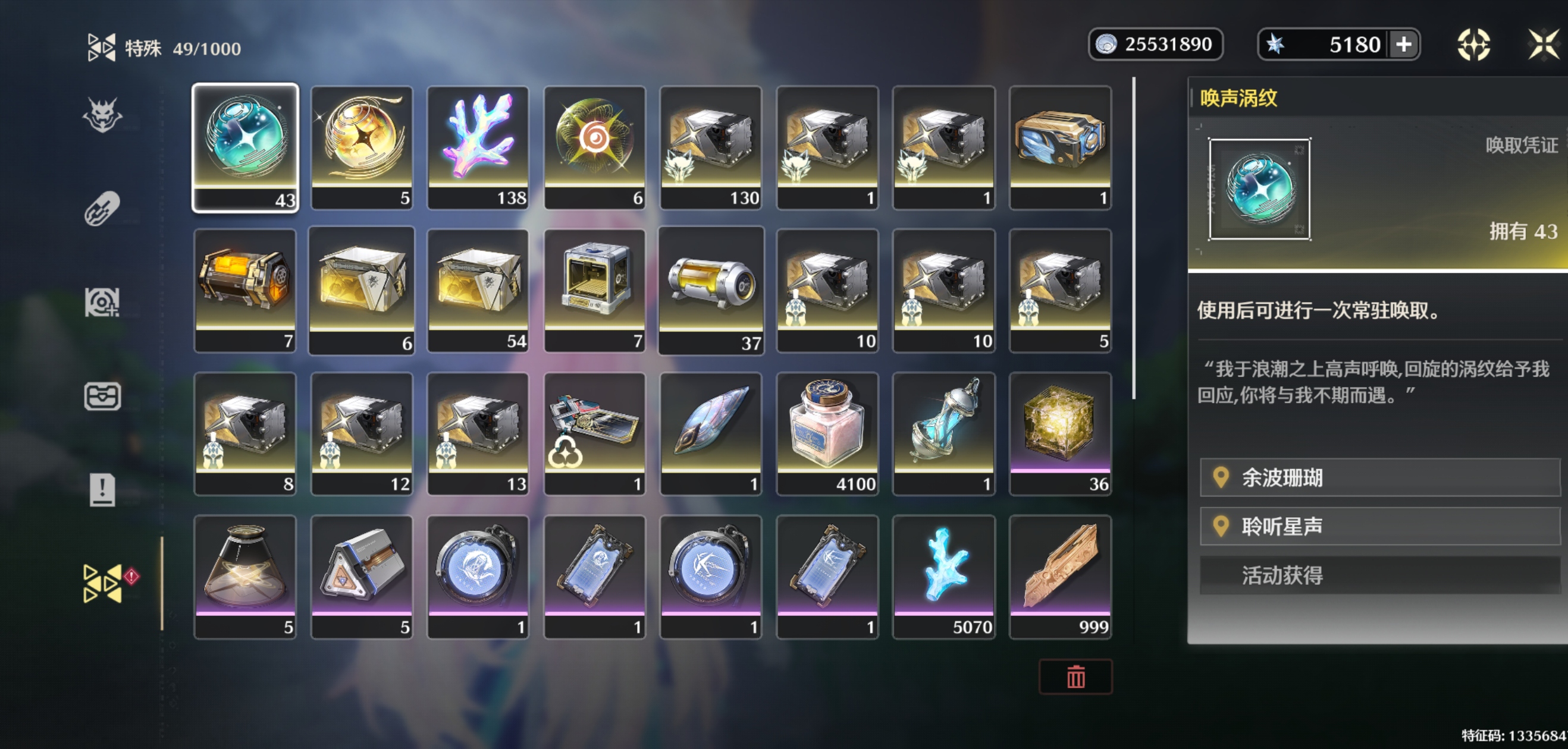
Task: Click the red trash delete button
Action: (1075, 676)
